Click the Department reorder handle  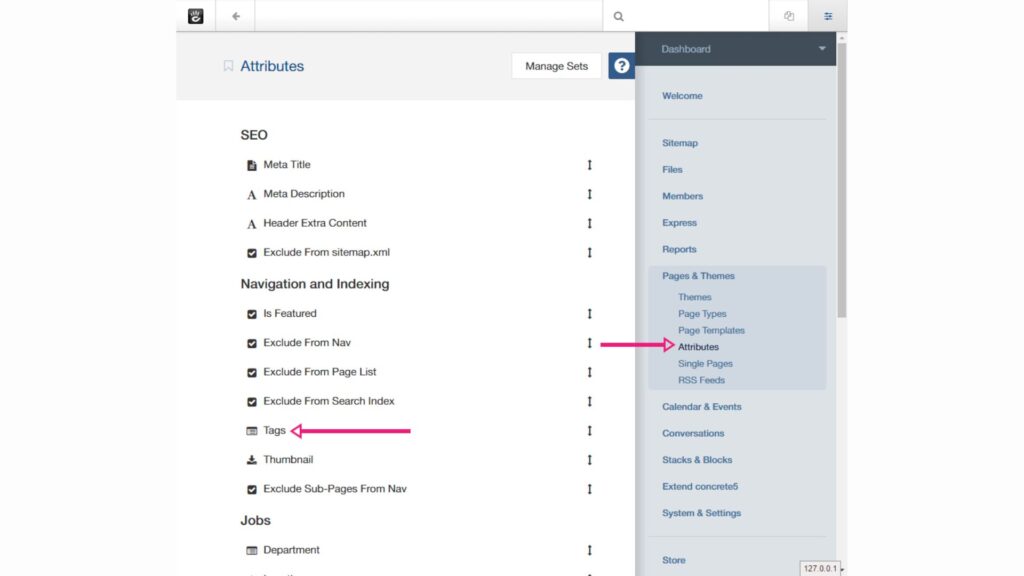coord(589,551)
